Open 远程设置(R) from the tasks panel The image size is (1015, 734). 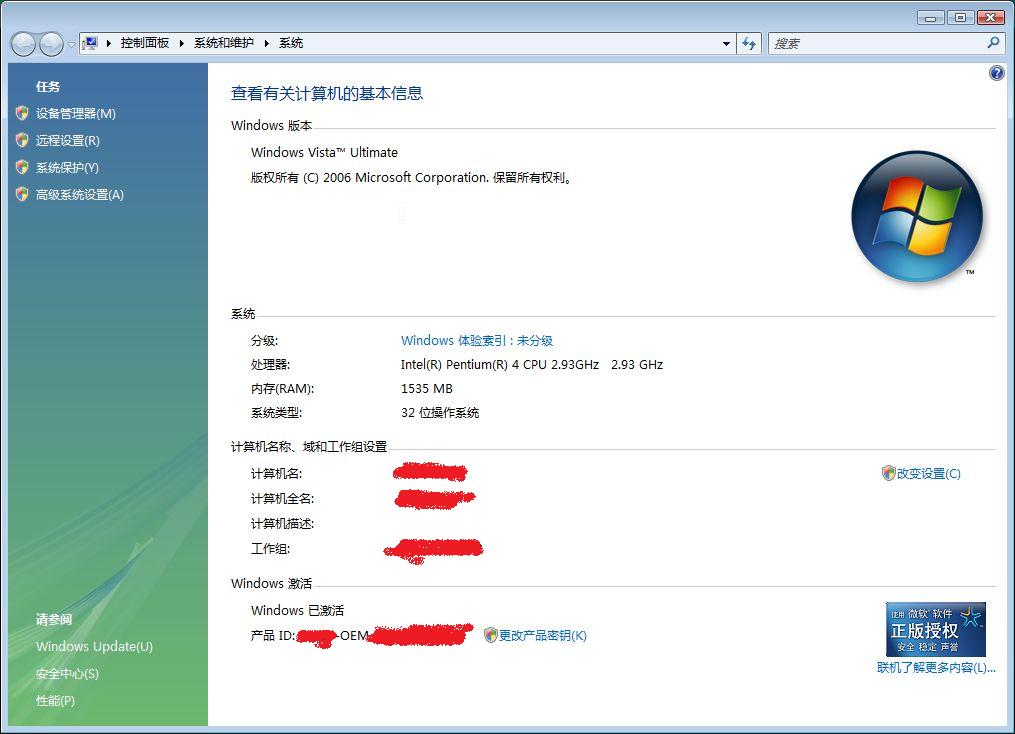pyautogui.click(x=67, y=141)
